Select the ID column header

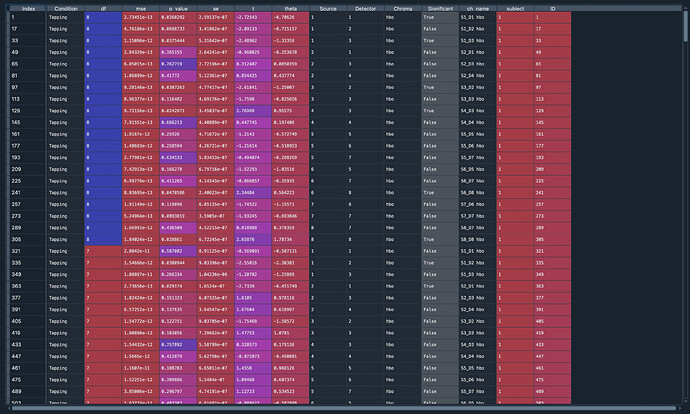[x=552, y=8]
